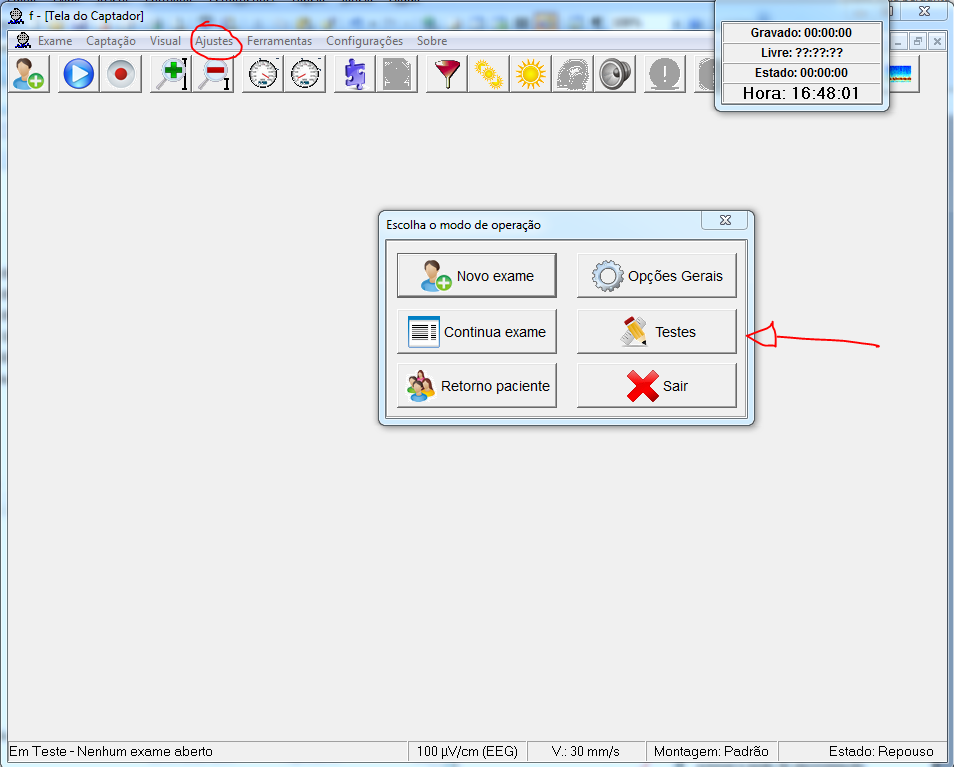Open Opções Gerais from the dialog
Screen dimensions: 954x767
(x=657, y=276)
